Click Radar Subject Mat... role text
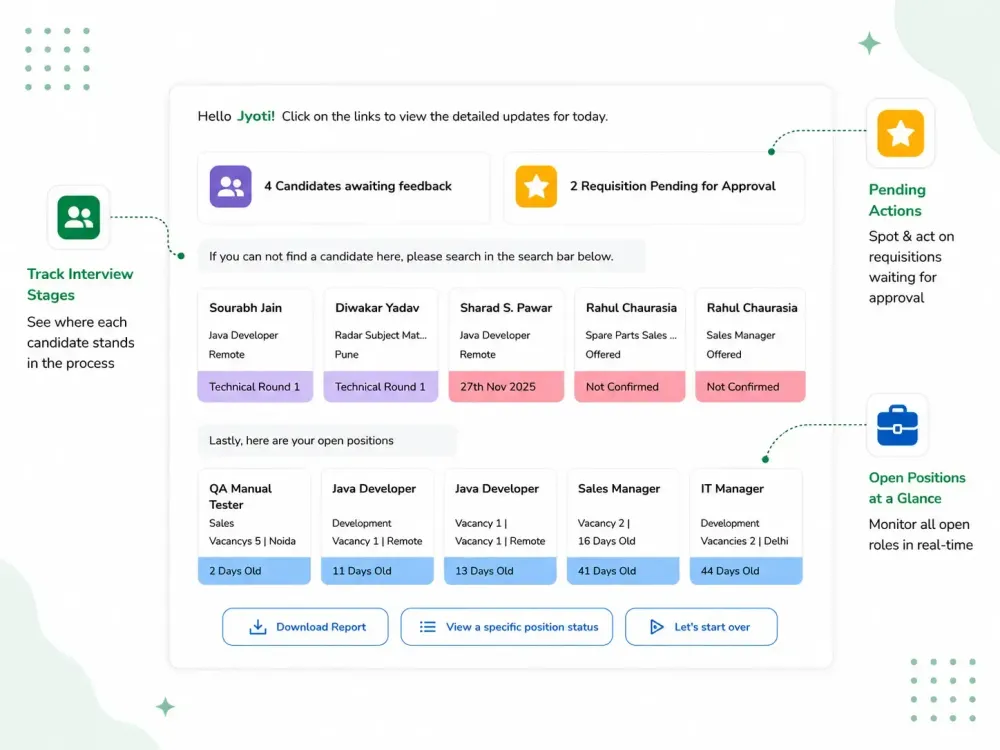Image resolution: width=1000 pixels, height=750 pixels. [381, 335]
